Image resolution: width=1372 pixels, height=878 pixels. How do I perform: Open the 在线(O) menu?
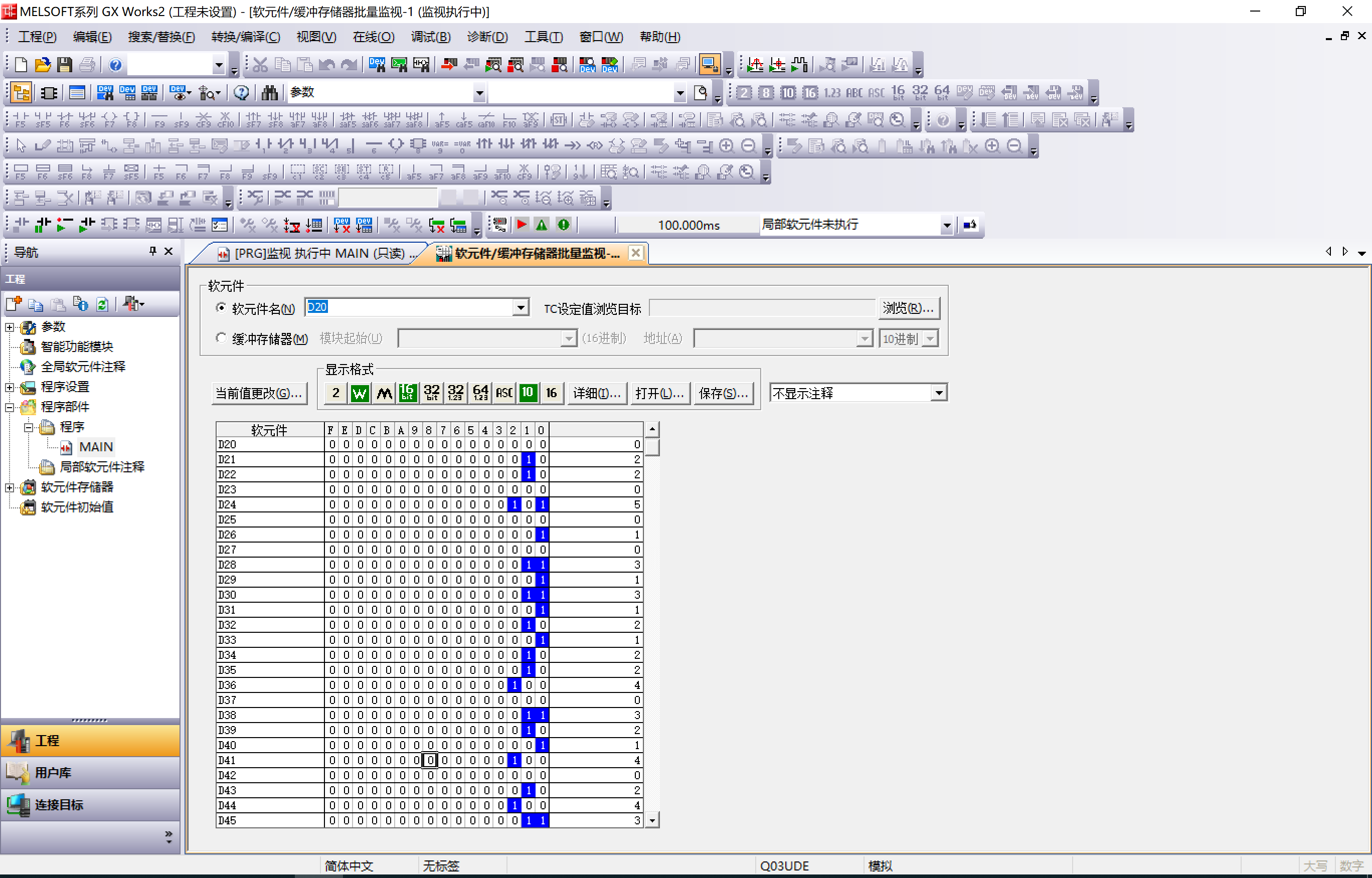click(373, 37)
